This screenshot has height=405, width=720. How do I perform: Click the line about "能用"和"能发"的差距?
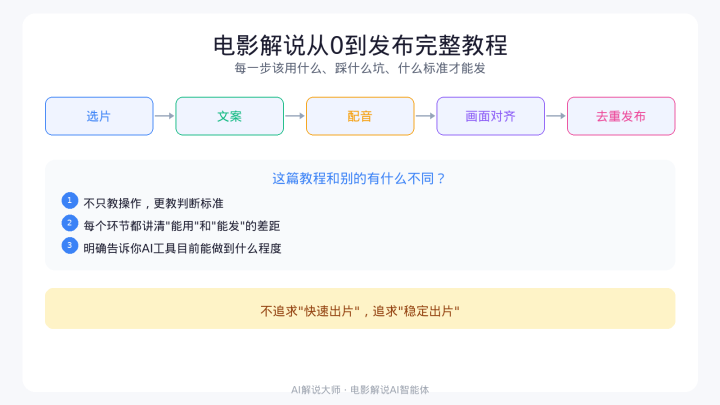click(175, 225)
